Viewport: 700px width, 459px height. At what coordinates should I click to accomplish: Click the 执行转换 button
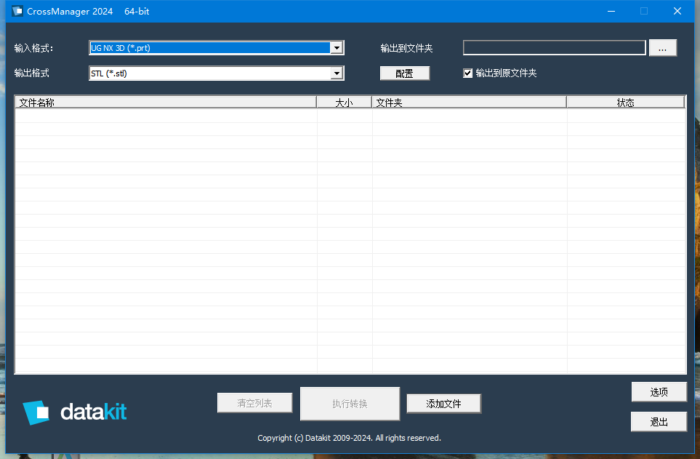click(x=350, y=404)
